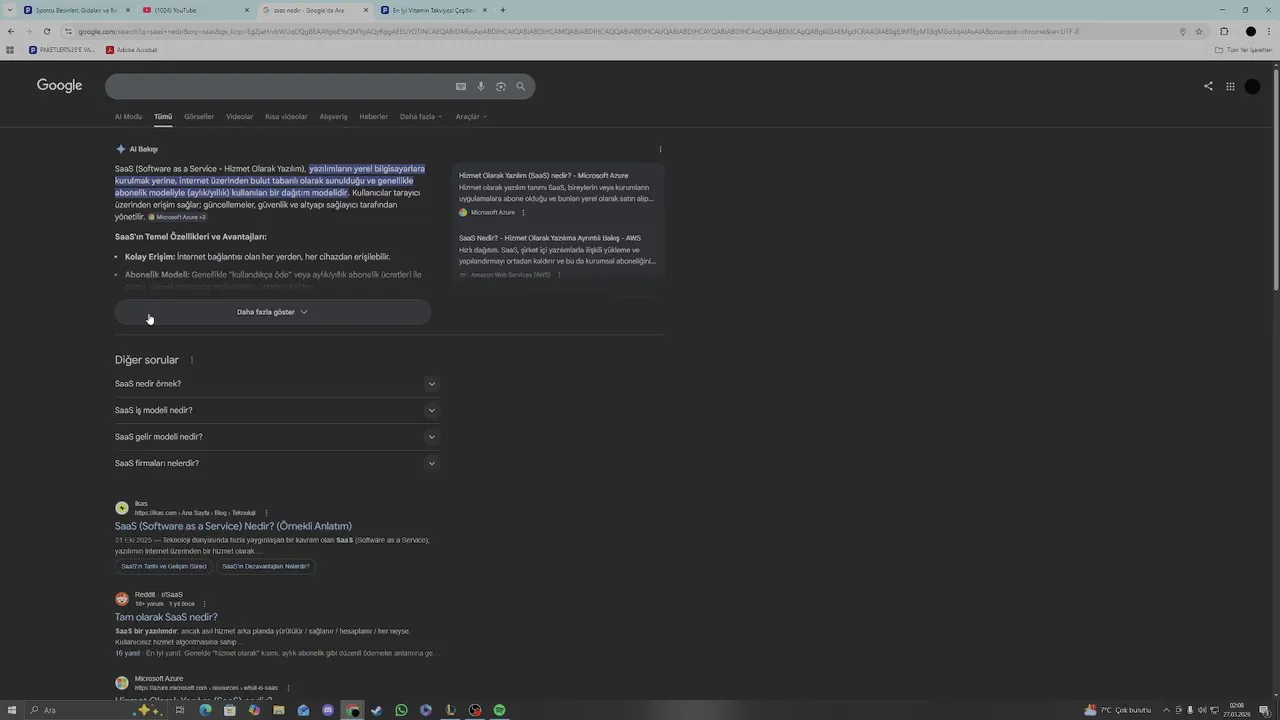Open a new browser tab
Viewport: 1280px width, 720px height.
pos(502,10)
